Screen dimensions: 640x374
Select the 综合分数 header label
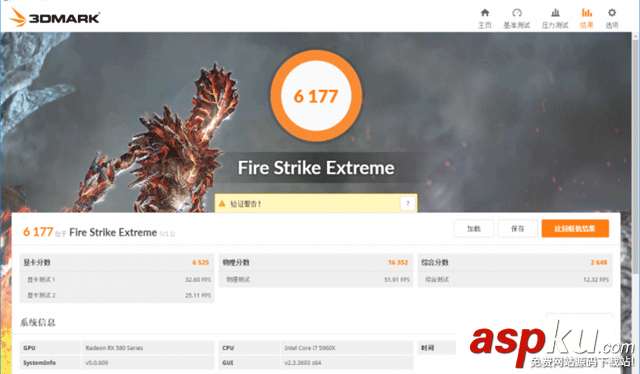point(435,263)
